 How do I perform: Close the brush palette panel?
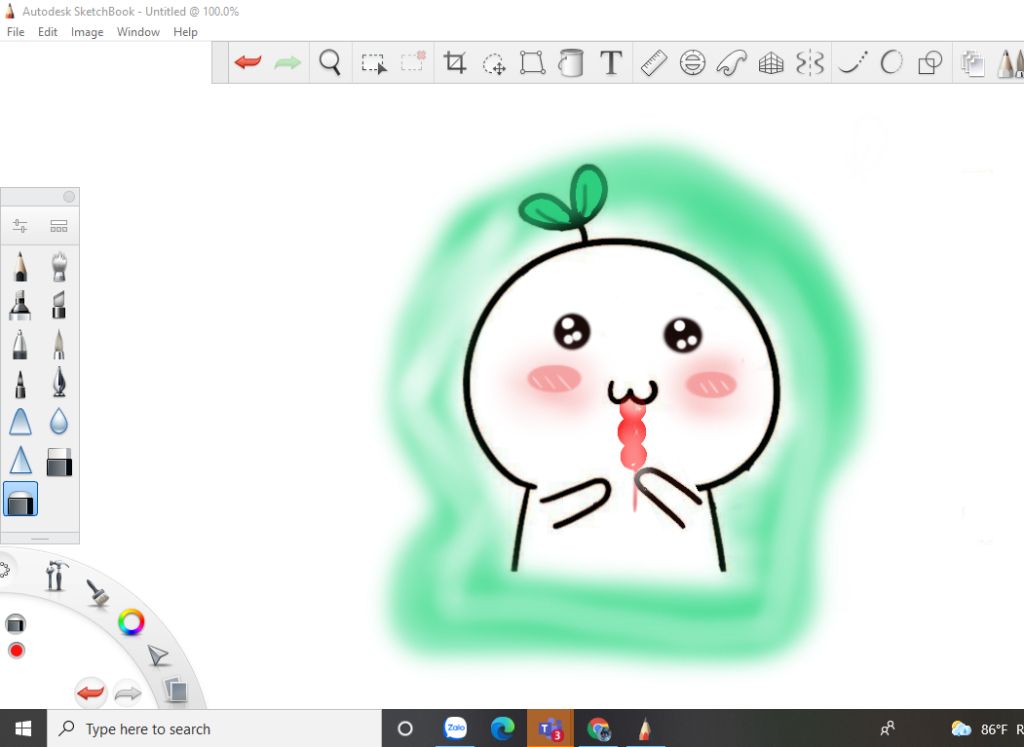coord(69,197)
